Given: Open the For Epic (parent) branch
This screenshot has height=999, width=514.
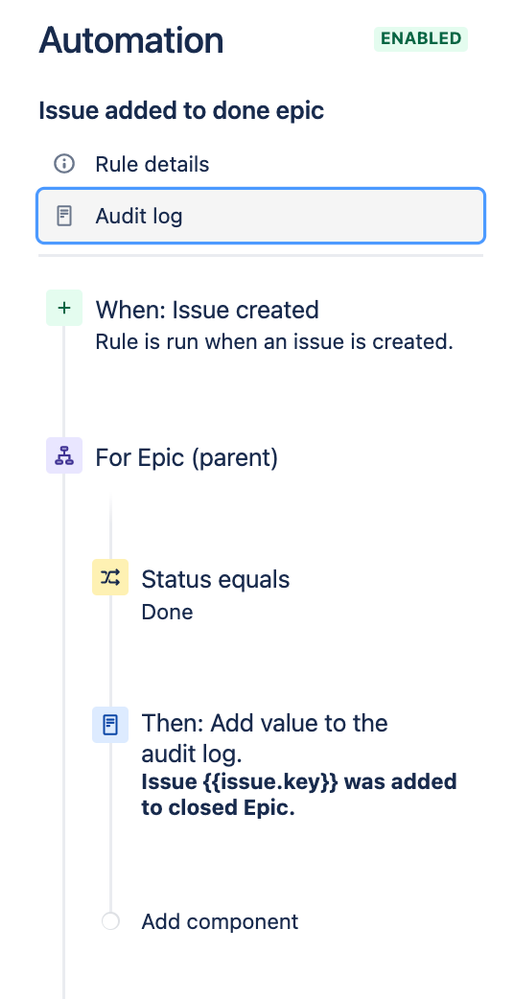Looking at the screenshot, I should 187,457.
